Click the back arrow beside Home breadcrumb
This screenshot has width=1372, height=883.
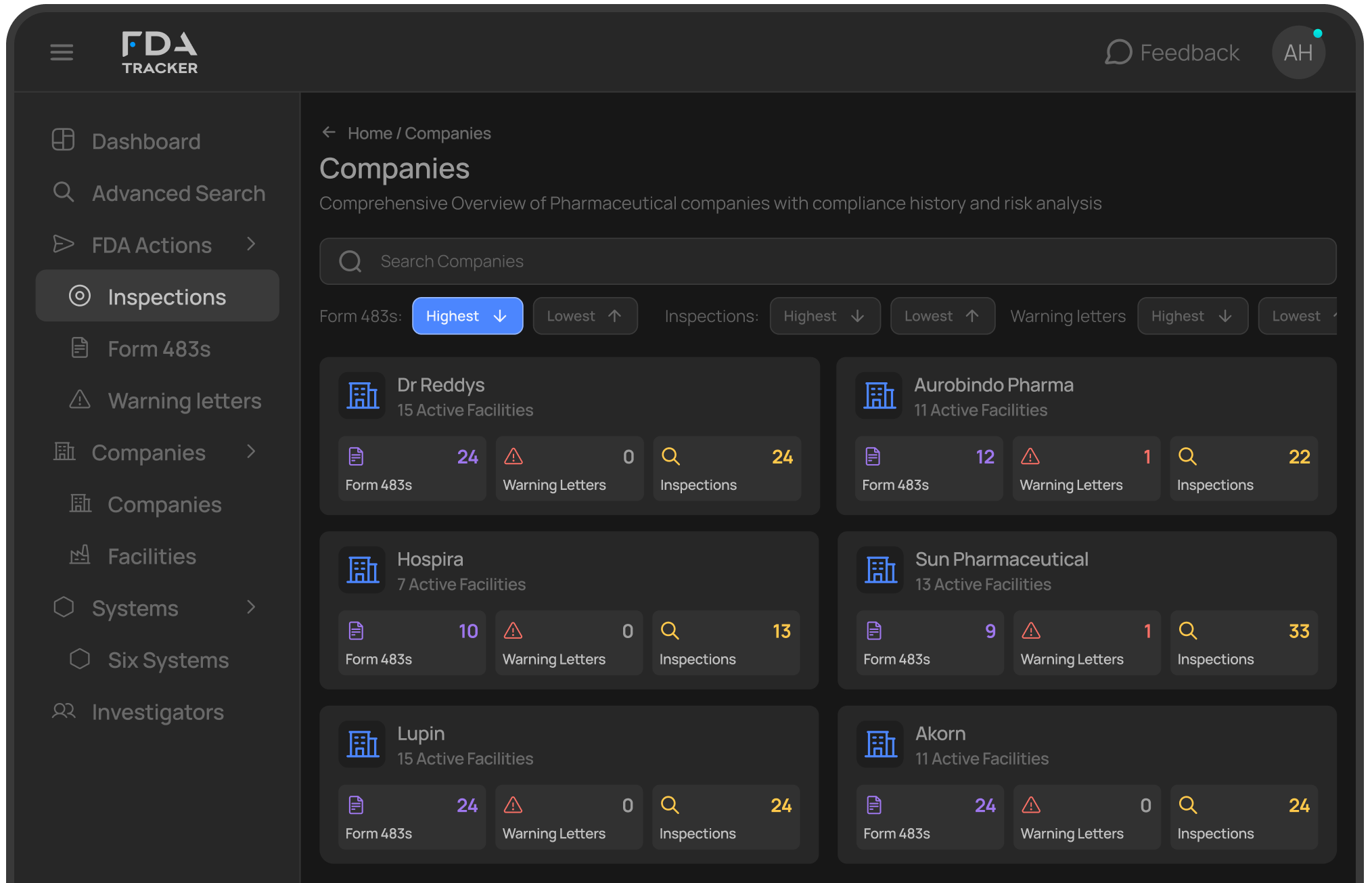coord(329,133)
